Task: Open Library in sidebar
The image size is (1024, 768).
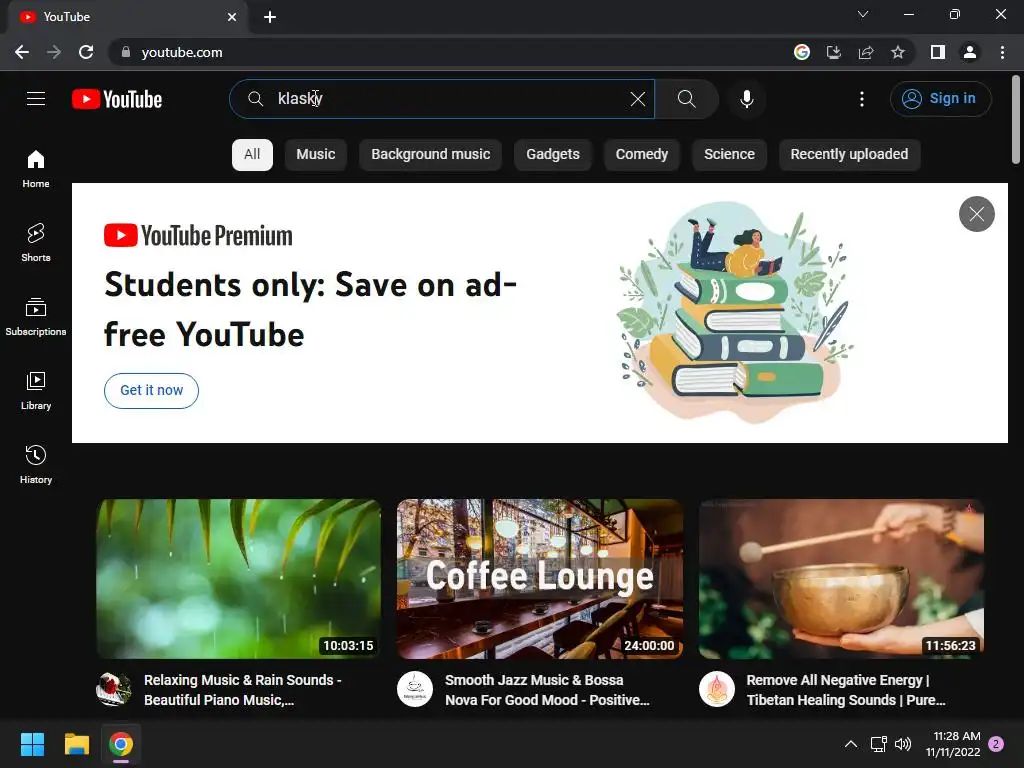Action: [36, 391]
